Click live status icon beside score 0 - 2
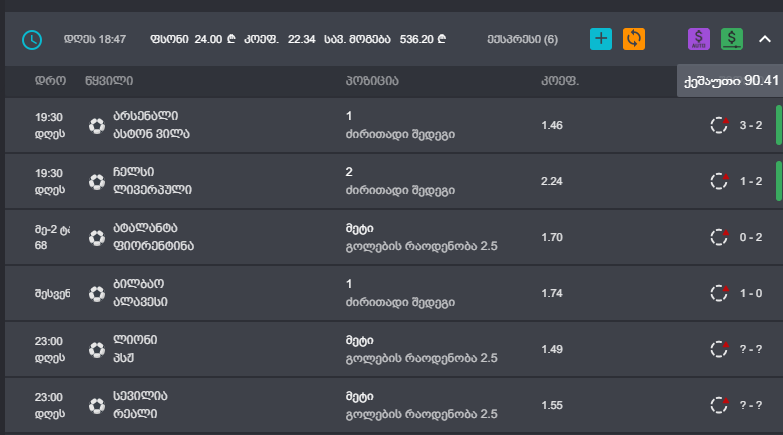 click(x=720, y=237)
